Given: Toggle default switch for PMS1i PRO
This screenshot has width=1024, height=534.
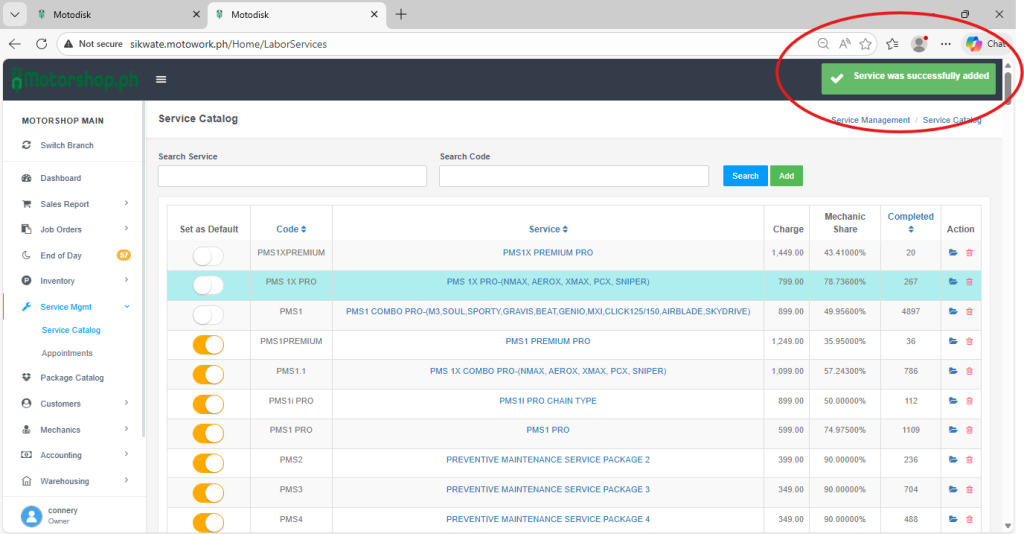Looking at the screenshot, I should coord(208,404).
